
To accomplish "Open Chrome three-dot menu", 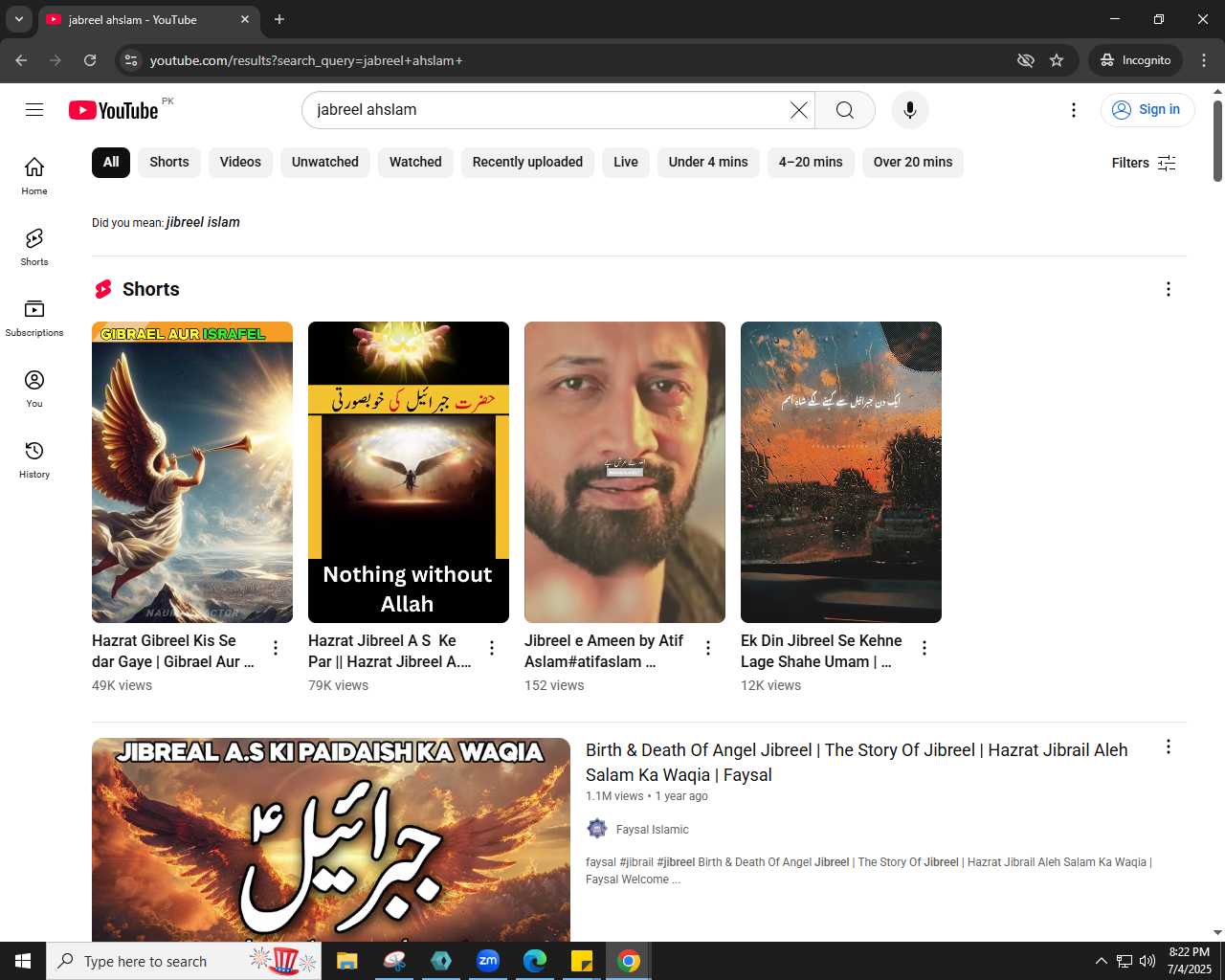I will tap(1204, 60).
